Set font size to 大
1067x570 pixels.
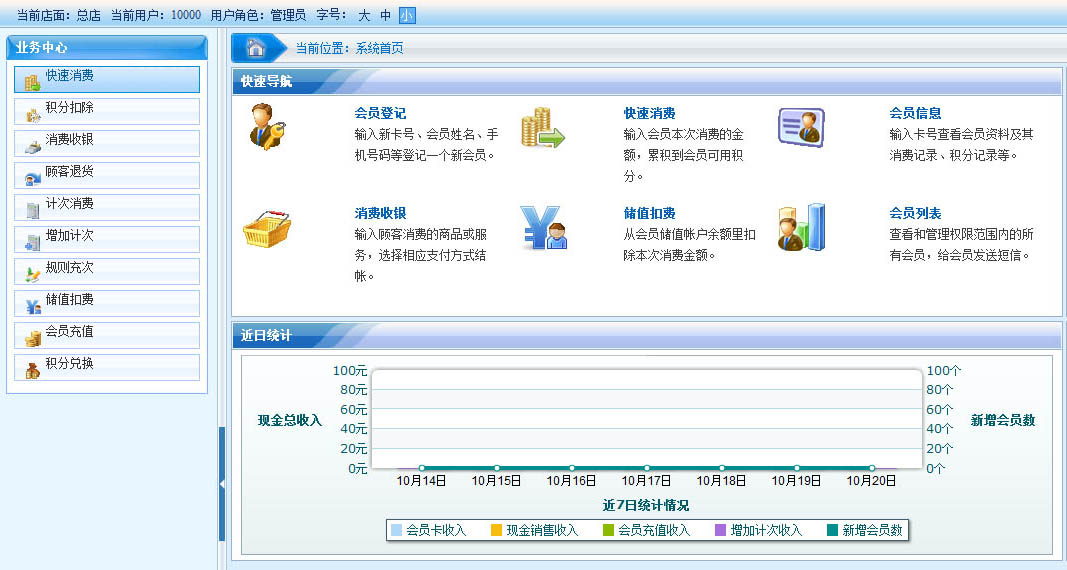pyautogui.click(x=364, y=15)
